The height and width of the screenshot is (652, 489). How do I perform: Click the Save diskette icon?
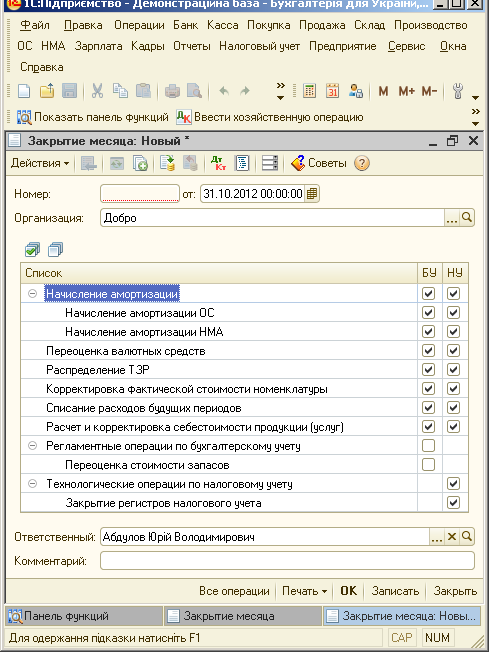pos(69,91)
